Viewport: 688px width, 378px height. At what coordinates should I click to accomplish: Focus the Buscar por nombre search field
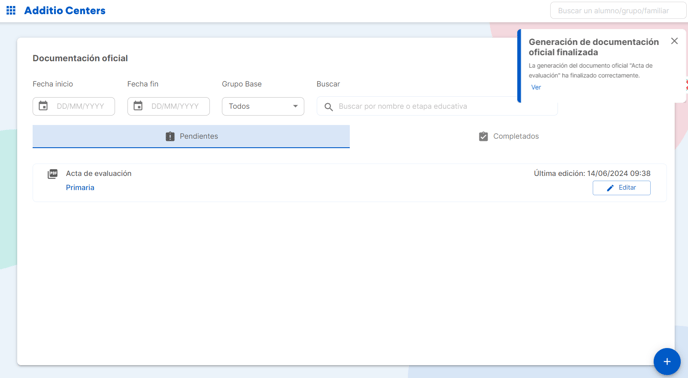point(437,106)
